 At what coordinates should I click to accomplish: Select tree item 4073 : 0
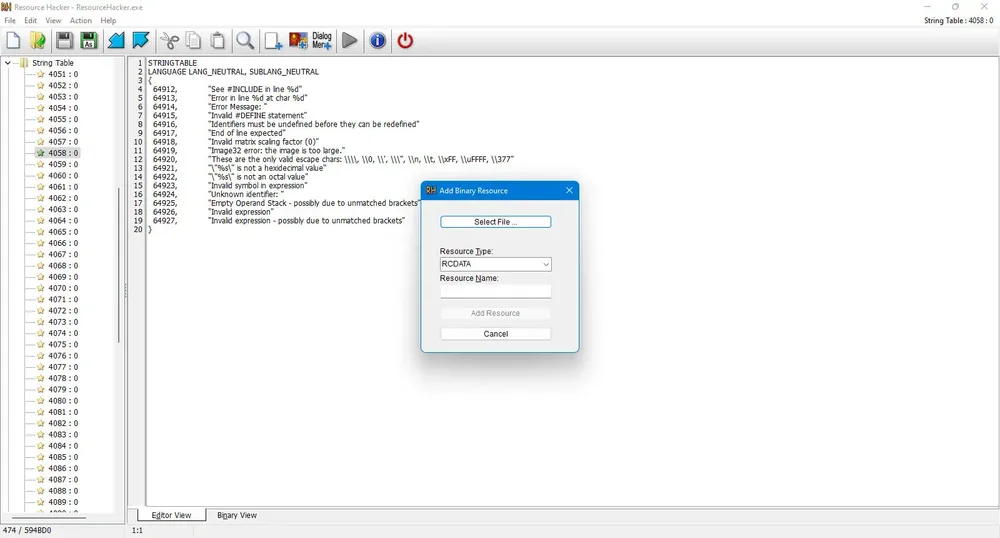(63, 322)
